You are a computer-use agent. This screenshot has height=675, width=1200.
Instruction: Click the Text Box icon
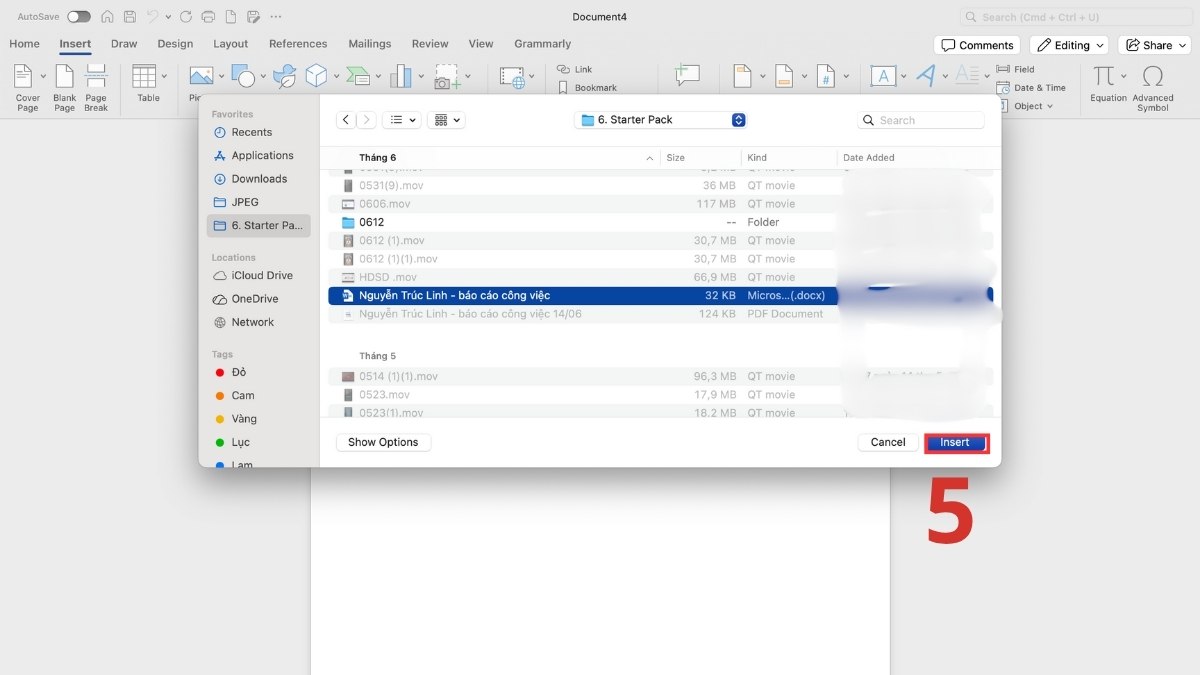pyautogui.click(x=884, y=76)
